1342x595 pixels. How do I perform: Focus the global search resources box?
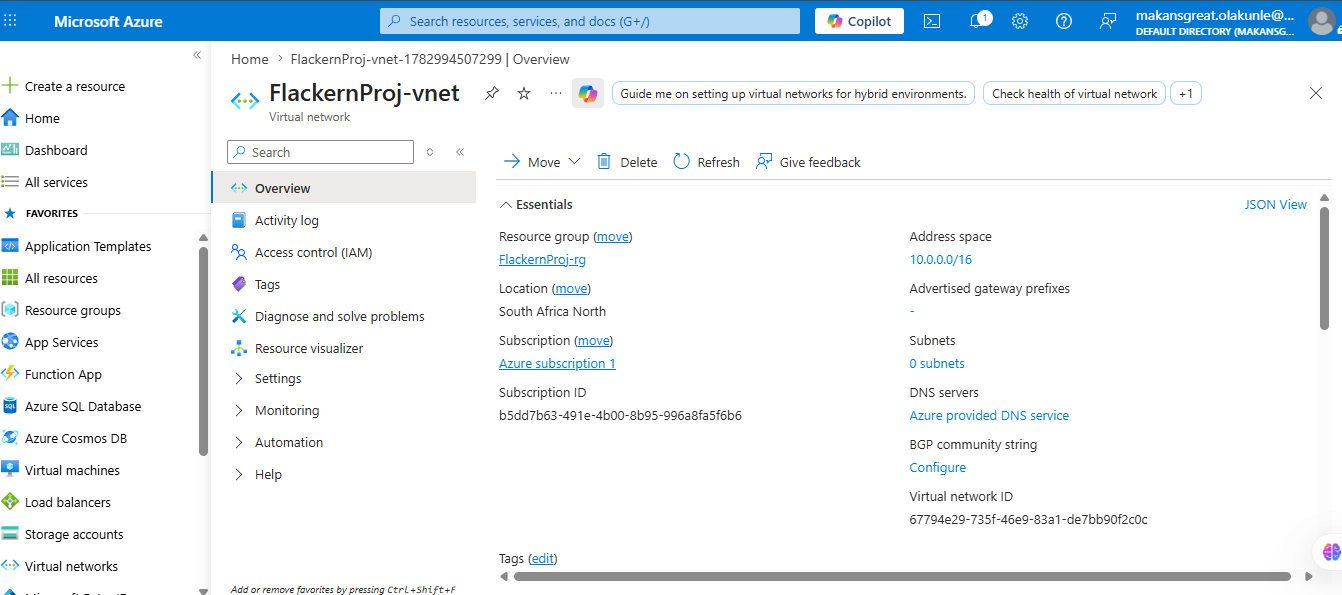tap(590, 21)
